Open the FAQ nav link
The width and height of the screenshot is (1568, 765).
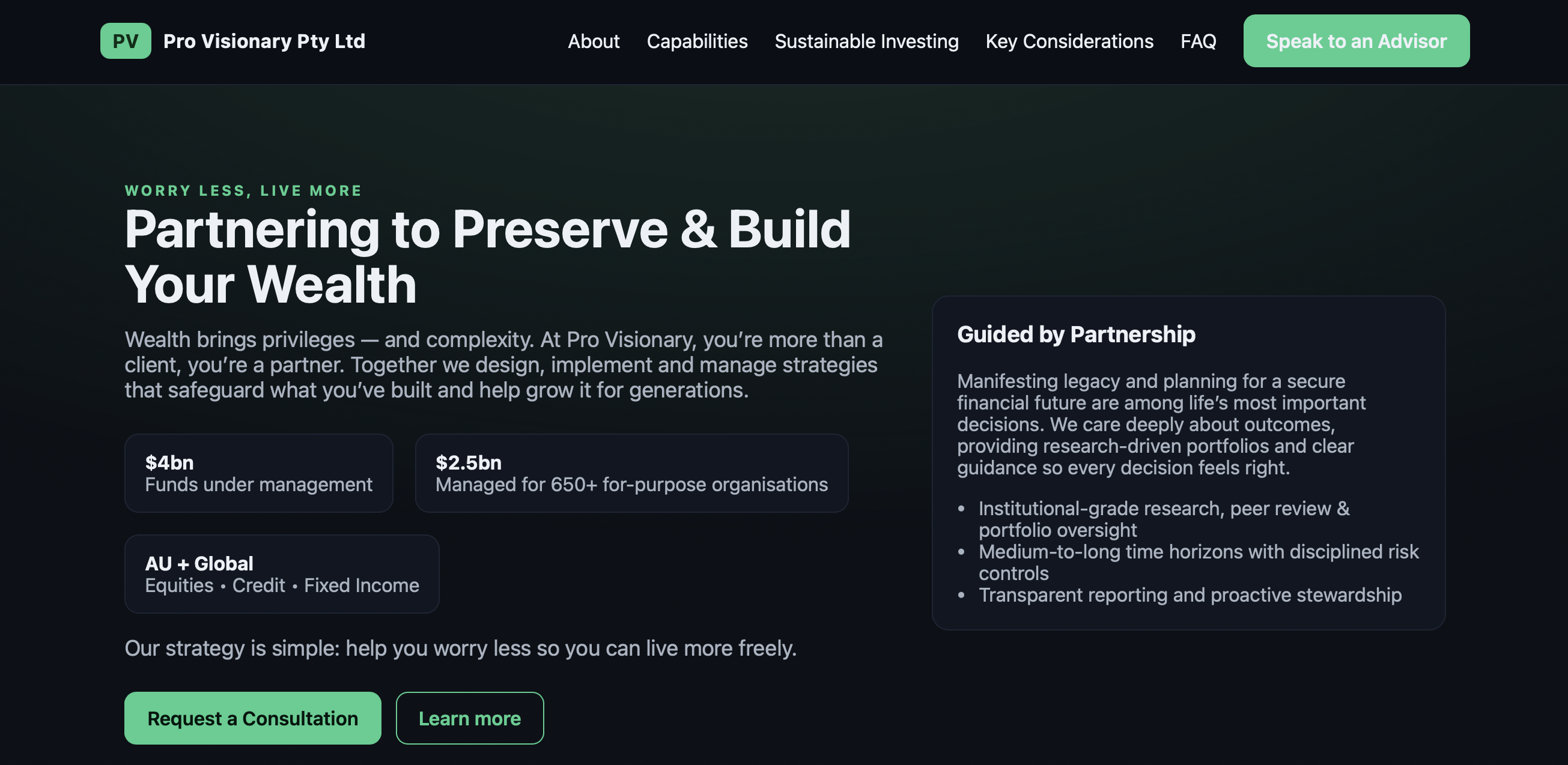1197,41
